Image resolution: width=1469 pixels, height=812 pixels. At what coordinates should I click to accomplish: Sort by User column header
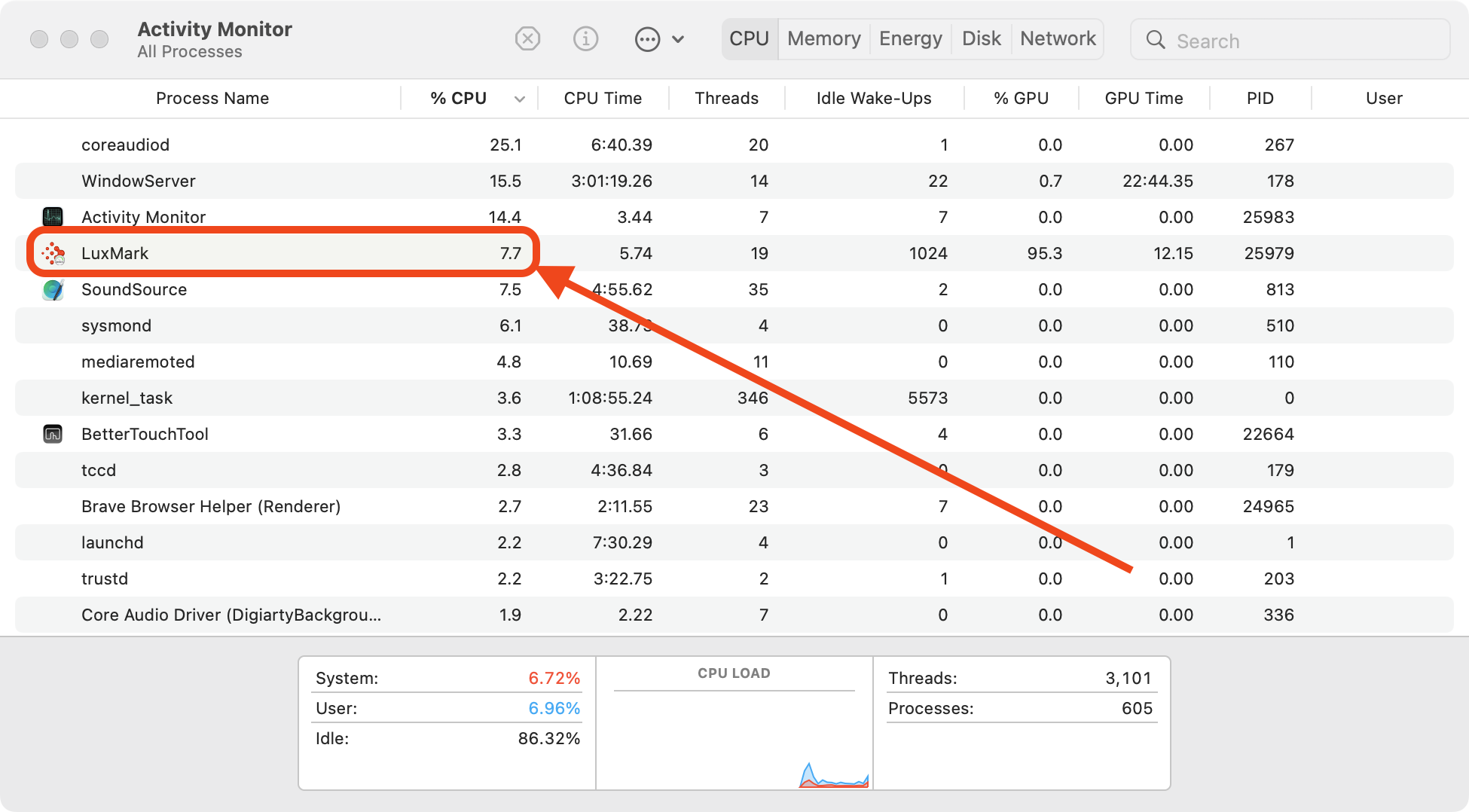click(x=1384, y=98)
